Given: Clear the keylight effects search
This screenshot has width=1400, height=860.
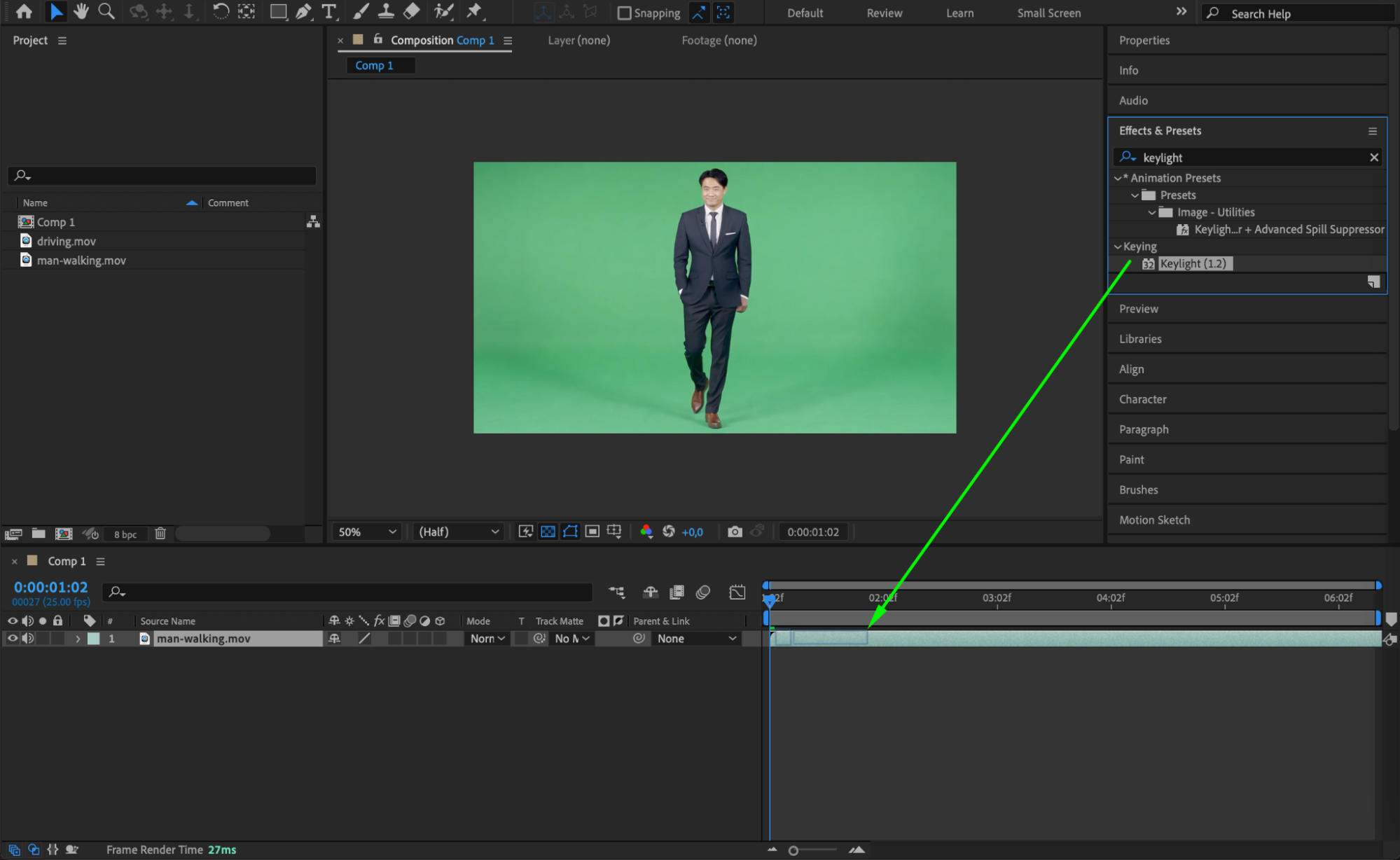Looking at the screenshot, I should (x=1373, y=158).
